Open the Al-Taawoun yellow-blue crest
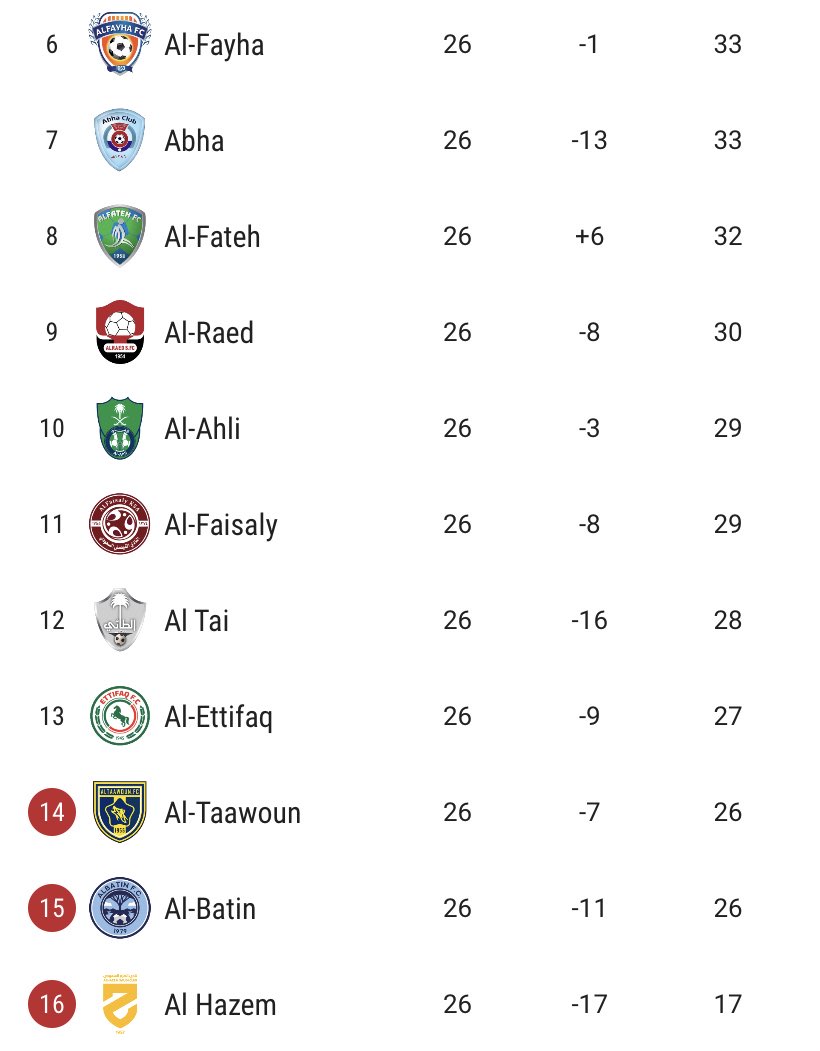820x1051 pixels. click(x=119, y=812)
